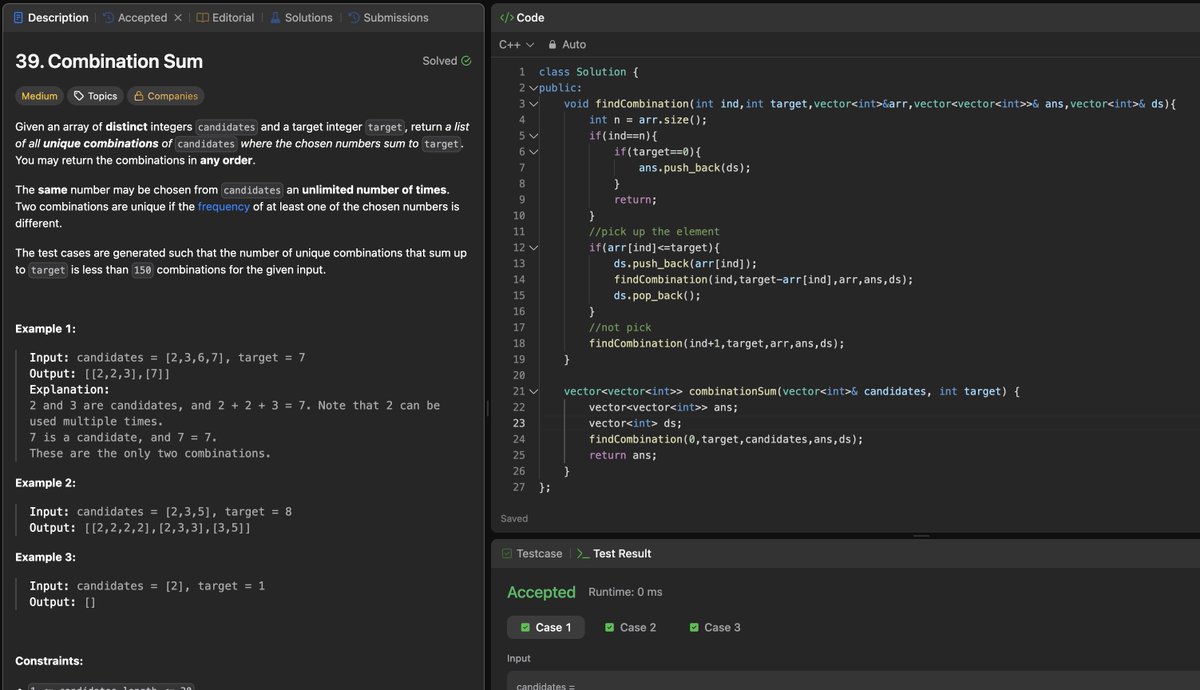Click the Runtime: 0 ms text
Image resolution: width=1200 pixels, height=690 pixels.
(x=625, y=592)
